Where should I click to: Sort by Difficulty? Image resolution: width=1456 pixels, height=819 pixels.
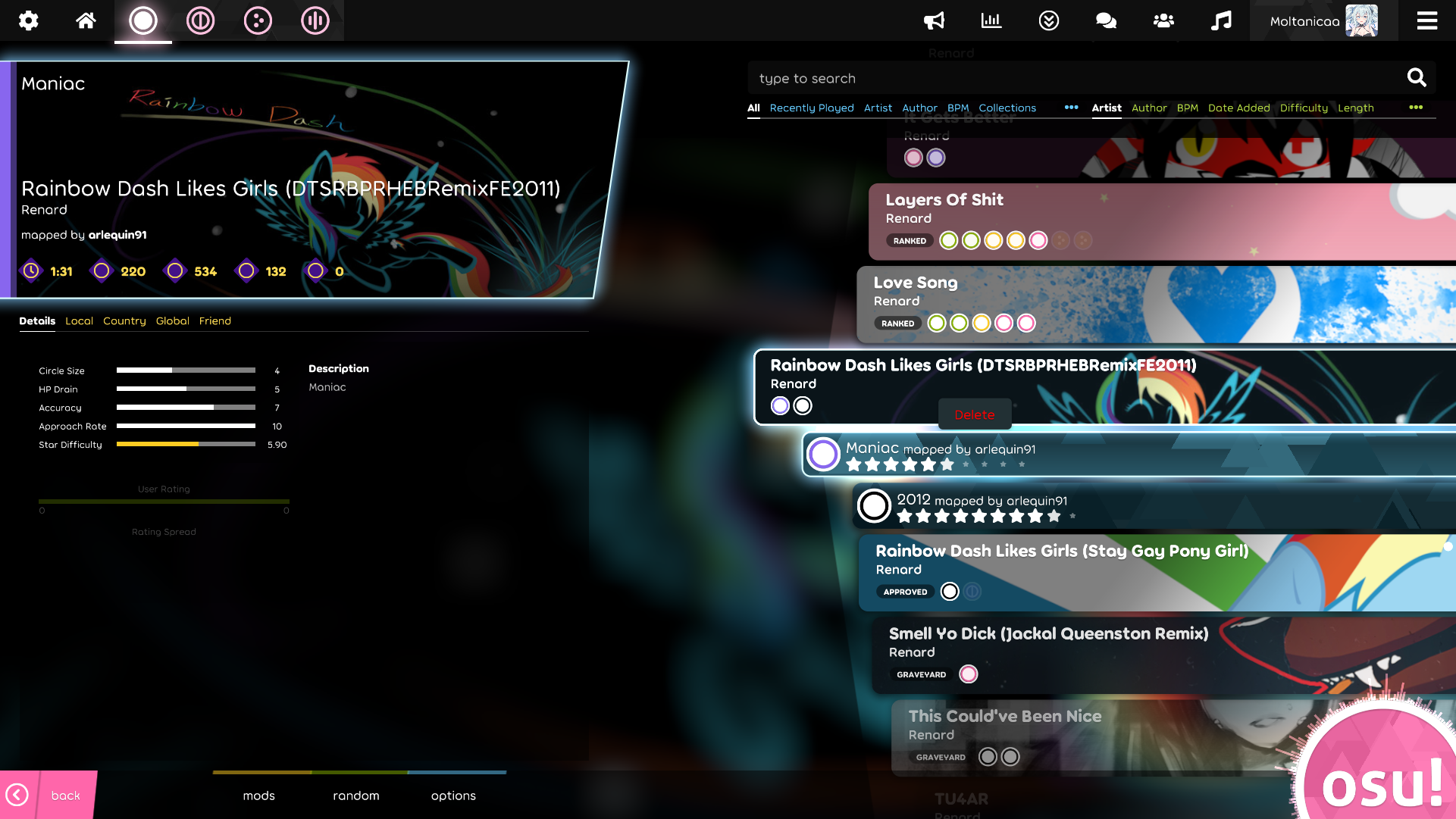tap(1304, 108)
